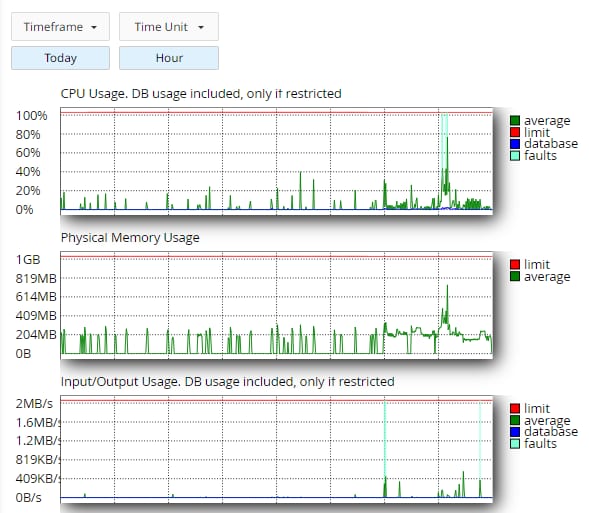589x513 pixels.
Task: Click the red limit swatch in Memory legend
Action: 515,264
